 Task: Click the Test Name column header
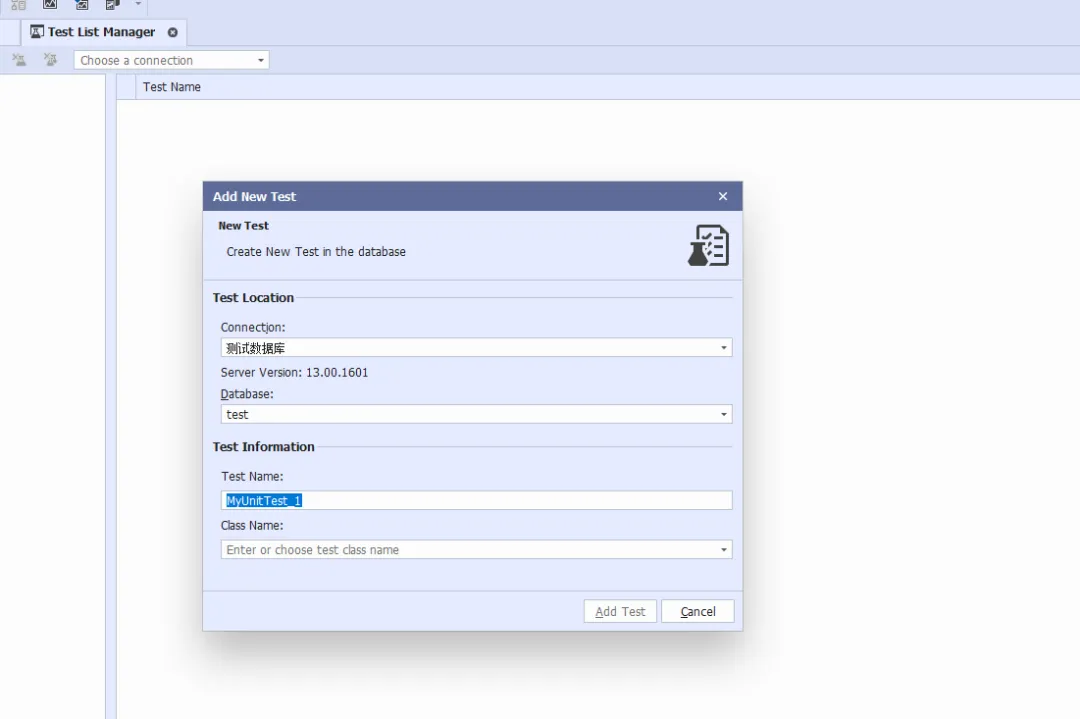pyautogui.click(x=172, y=87)
